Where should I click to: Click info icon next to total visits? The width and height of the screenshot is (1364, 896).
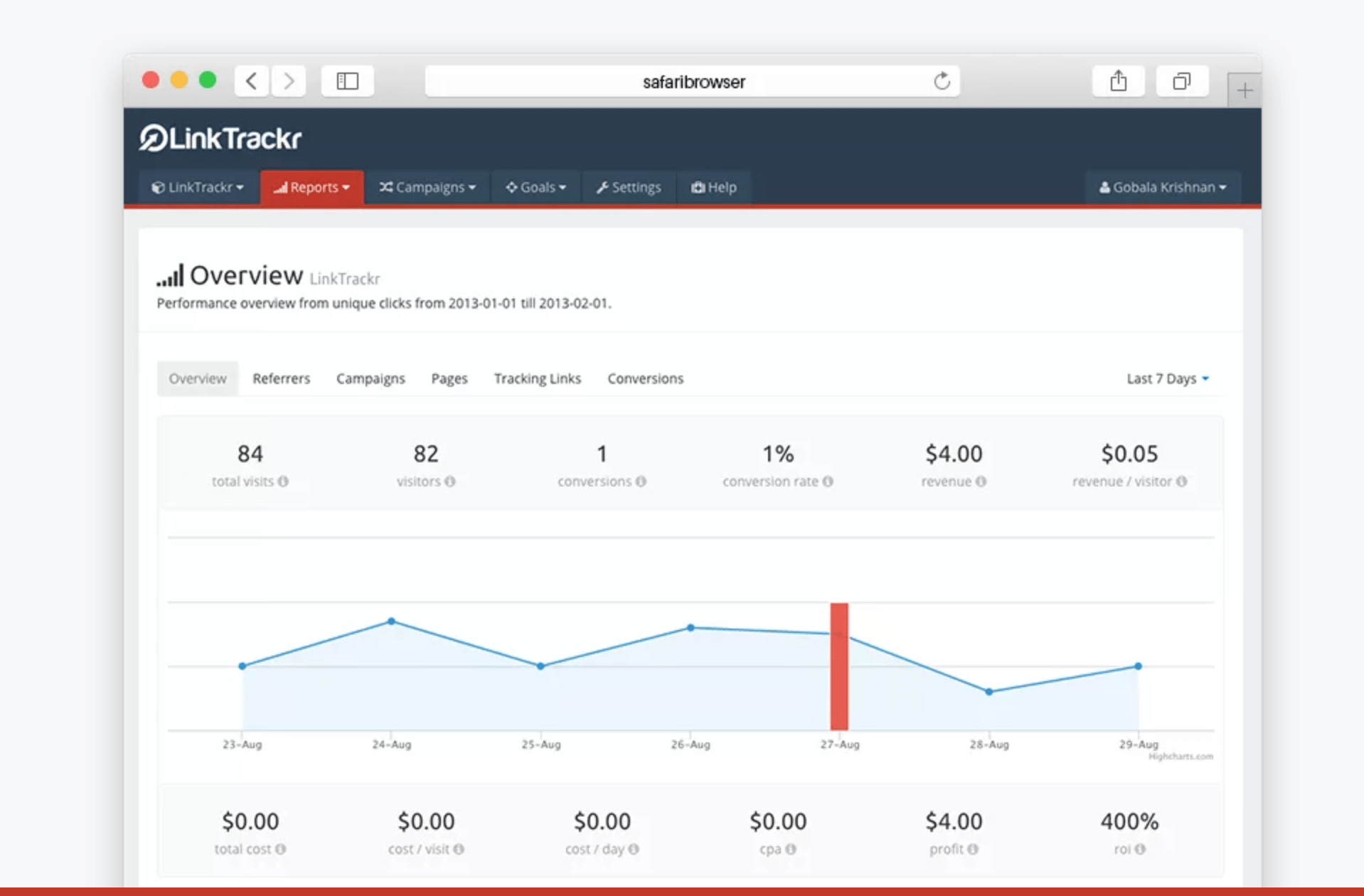(x=283, y=481)
